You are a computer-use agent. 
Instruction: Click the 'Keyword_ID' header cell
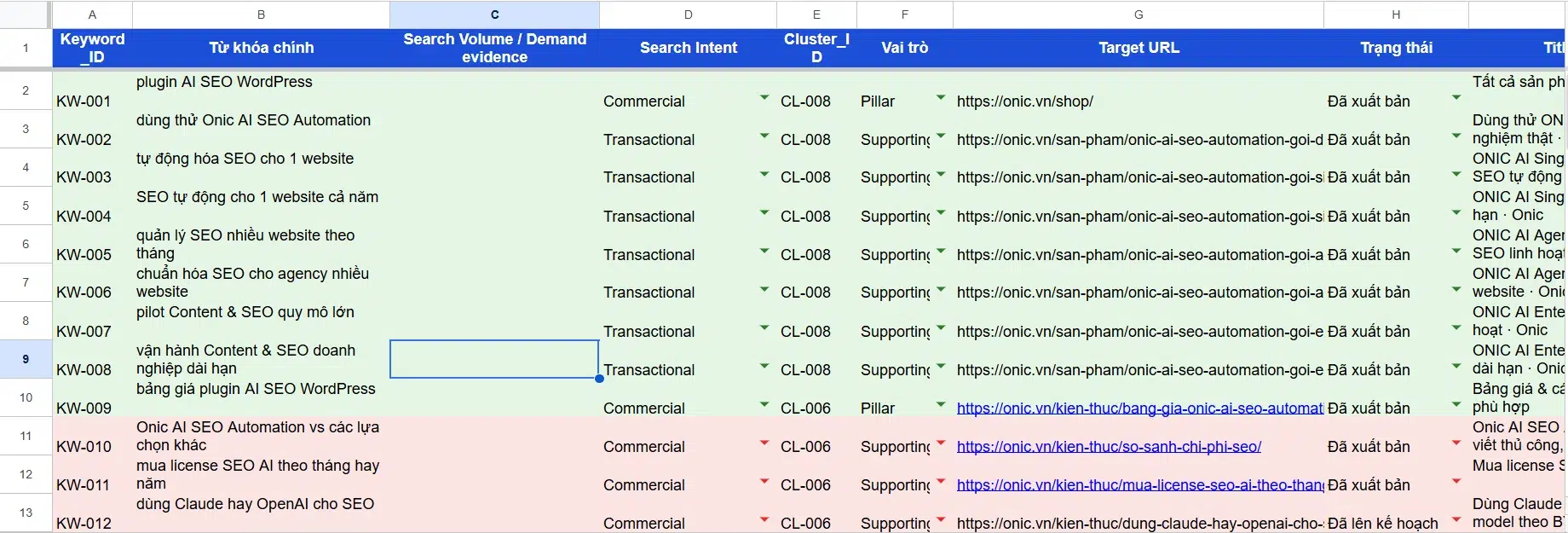point(92,48)
